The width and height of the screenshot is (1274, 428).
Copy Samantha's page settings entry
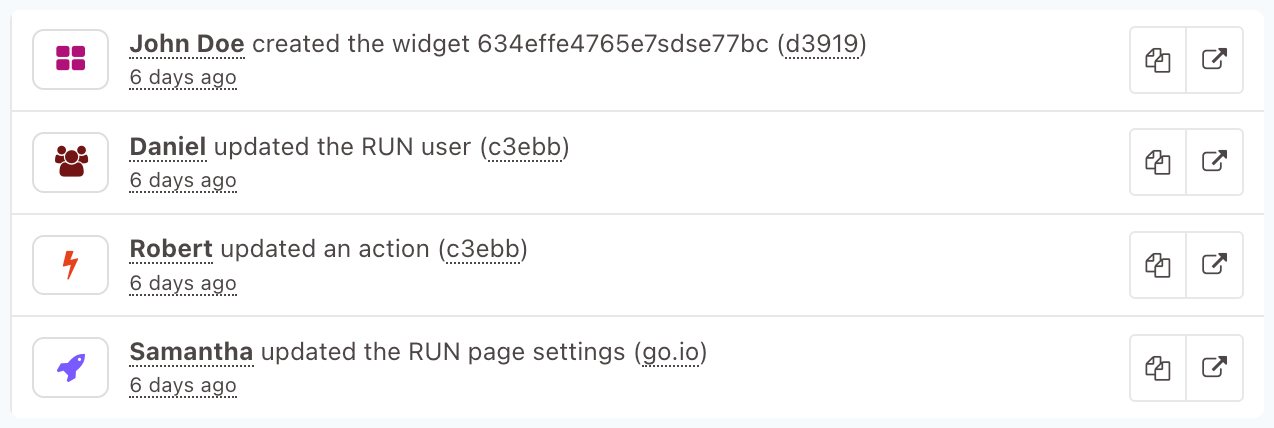click(1158, 368)
